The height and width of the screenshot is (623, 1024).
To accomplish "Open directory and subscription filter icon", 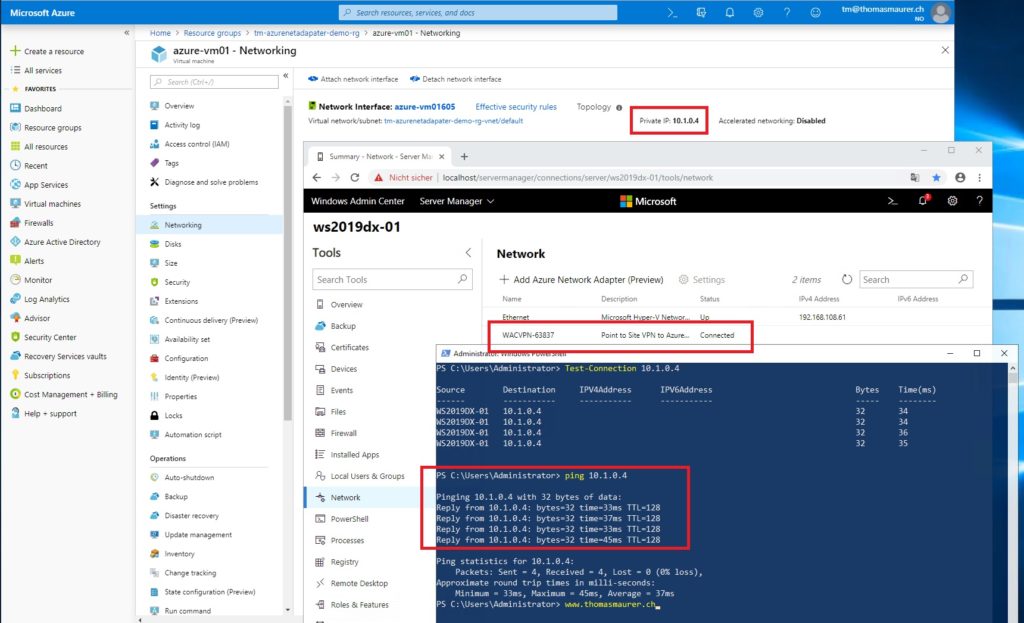I will (701, 12).
